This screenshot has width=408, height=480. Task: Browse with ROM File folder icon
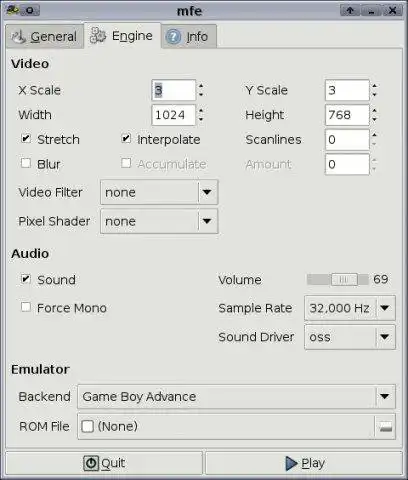[x=386, y=426]
